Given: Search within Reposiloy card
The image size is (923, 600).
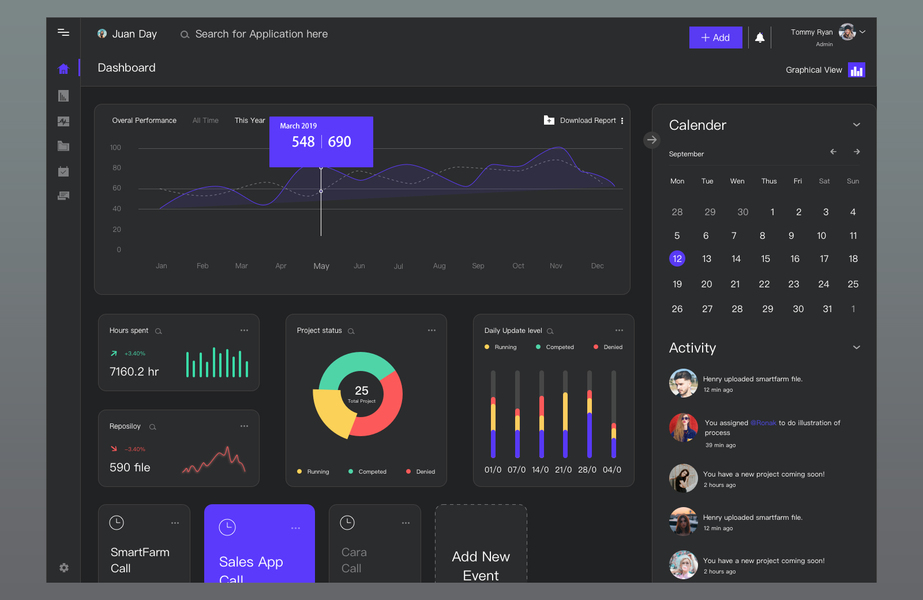Looking at the screenshot, I should click(152, 427).
